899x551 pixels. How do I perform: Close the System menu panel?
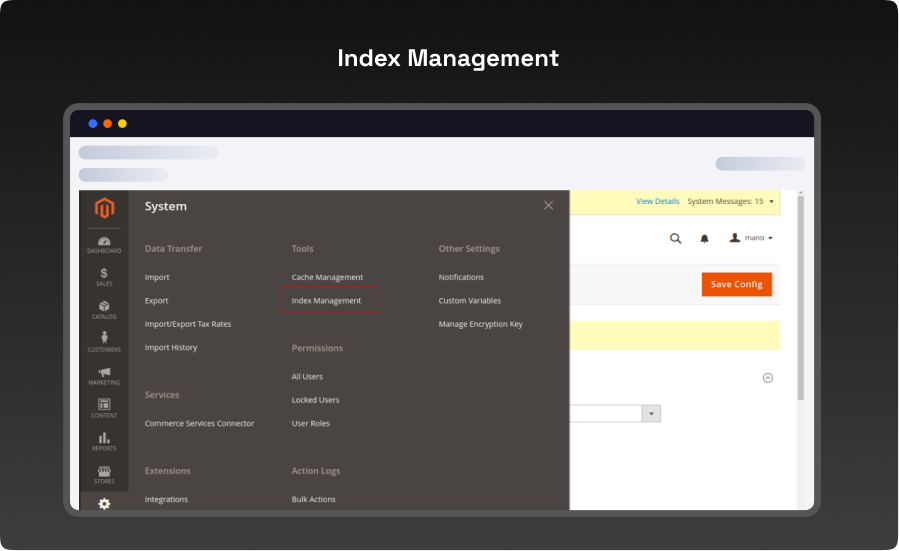548,205
